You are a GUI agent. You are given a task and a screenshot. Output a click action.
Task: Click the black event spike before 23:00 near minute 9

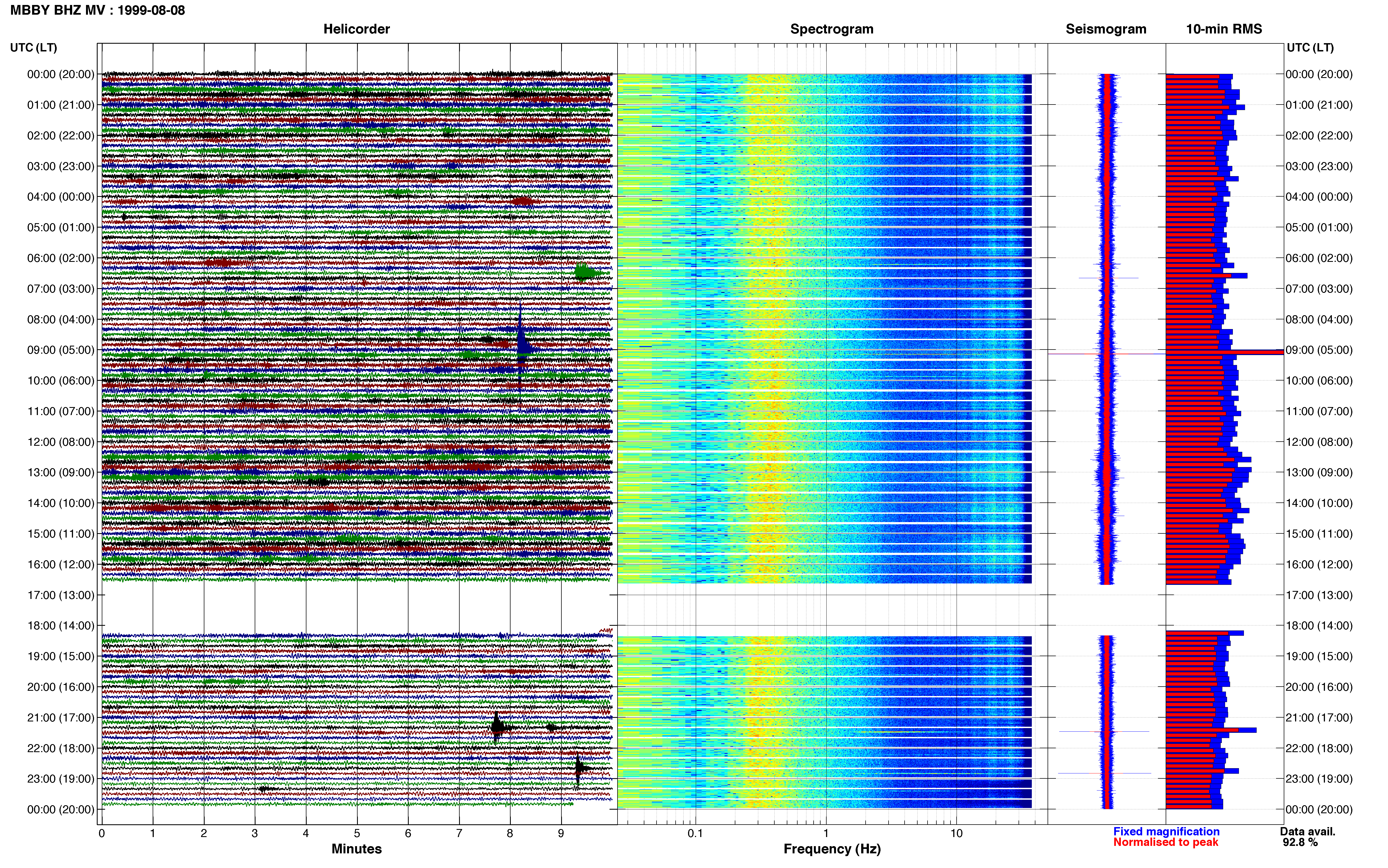click(x=579, y=768)
